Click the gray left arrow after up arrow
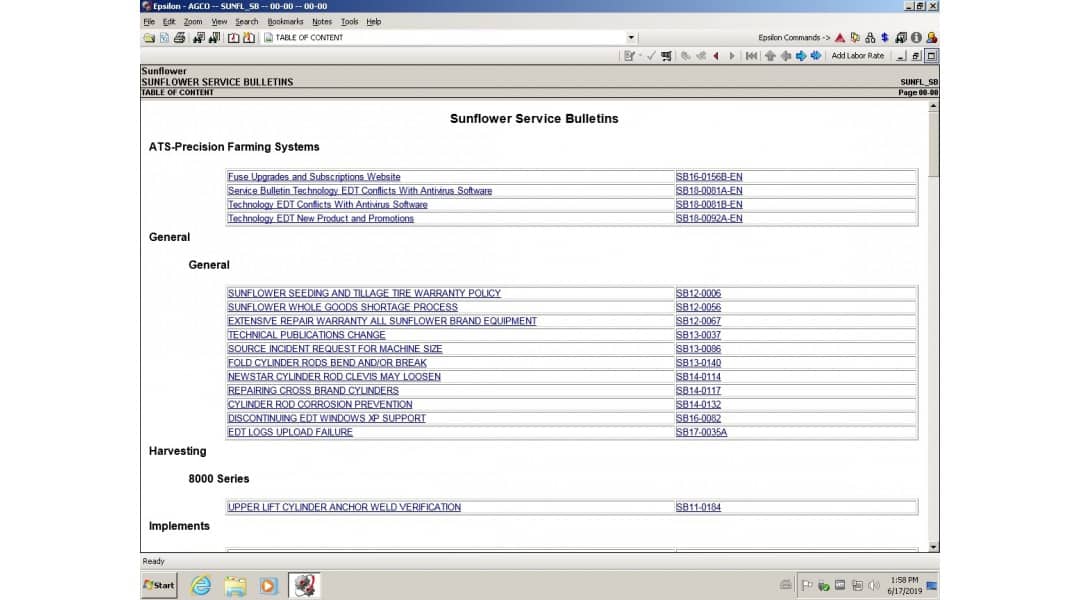Screen dimensions: 1080x600 pyautogui.click(x=785, y=56)
